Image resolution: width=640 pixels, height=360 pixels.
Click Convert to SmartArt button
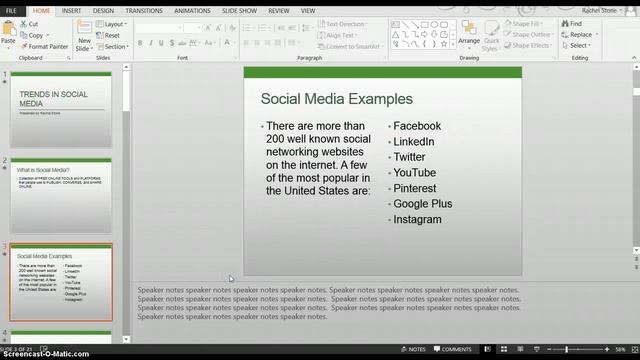(x=350, y=47)
